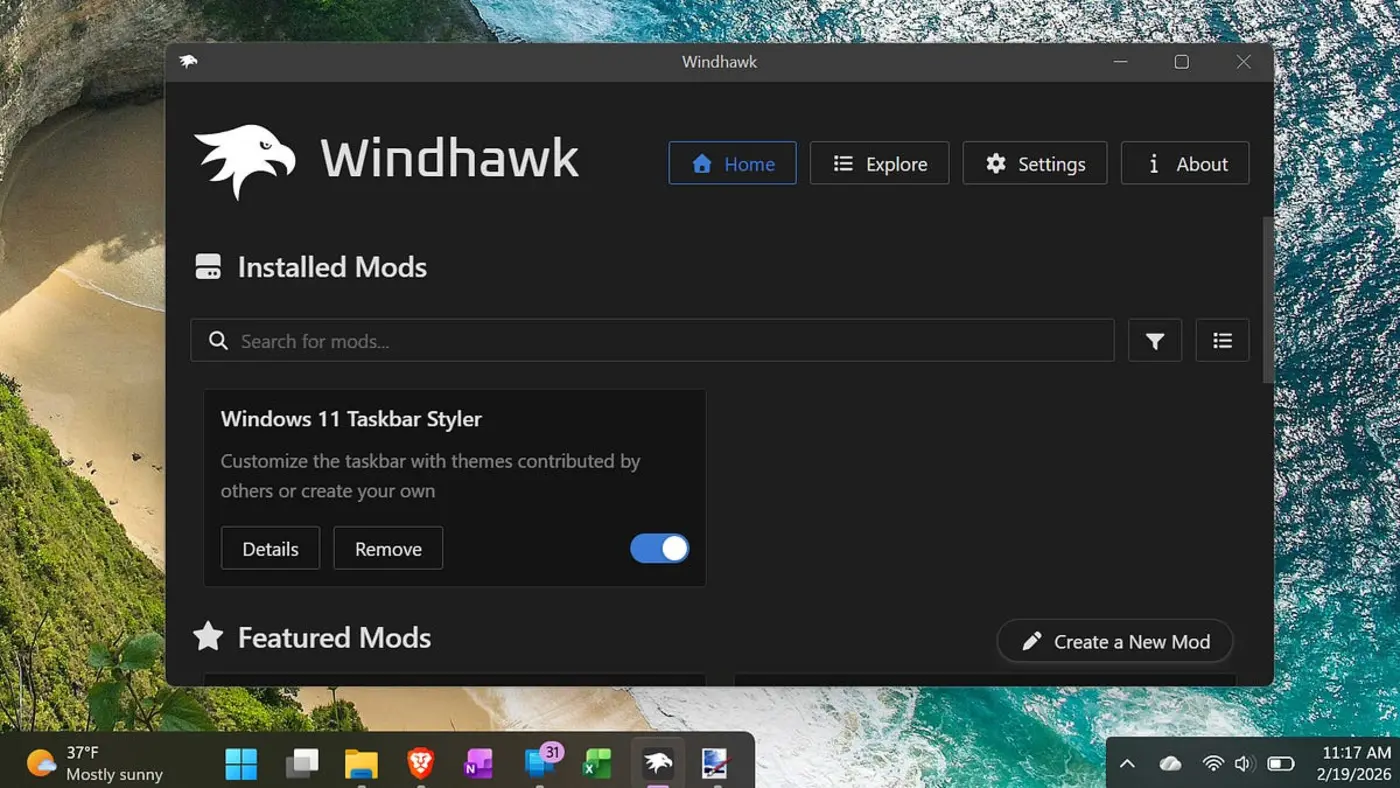Show hidden system tray icons
The height and width of the screenshot is (788, 1400).
click(1128, 762)
